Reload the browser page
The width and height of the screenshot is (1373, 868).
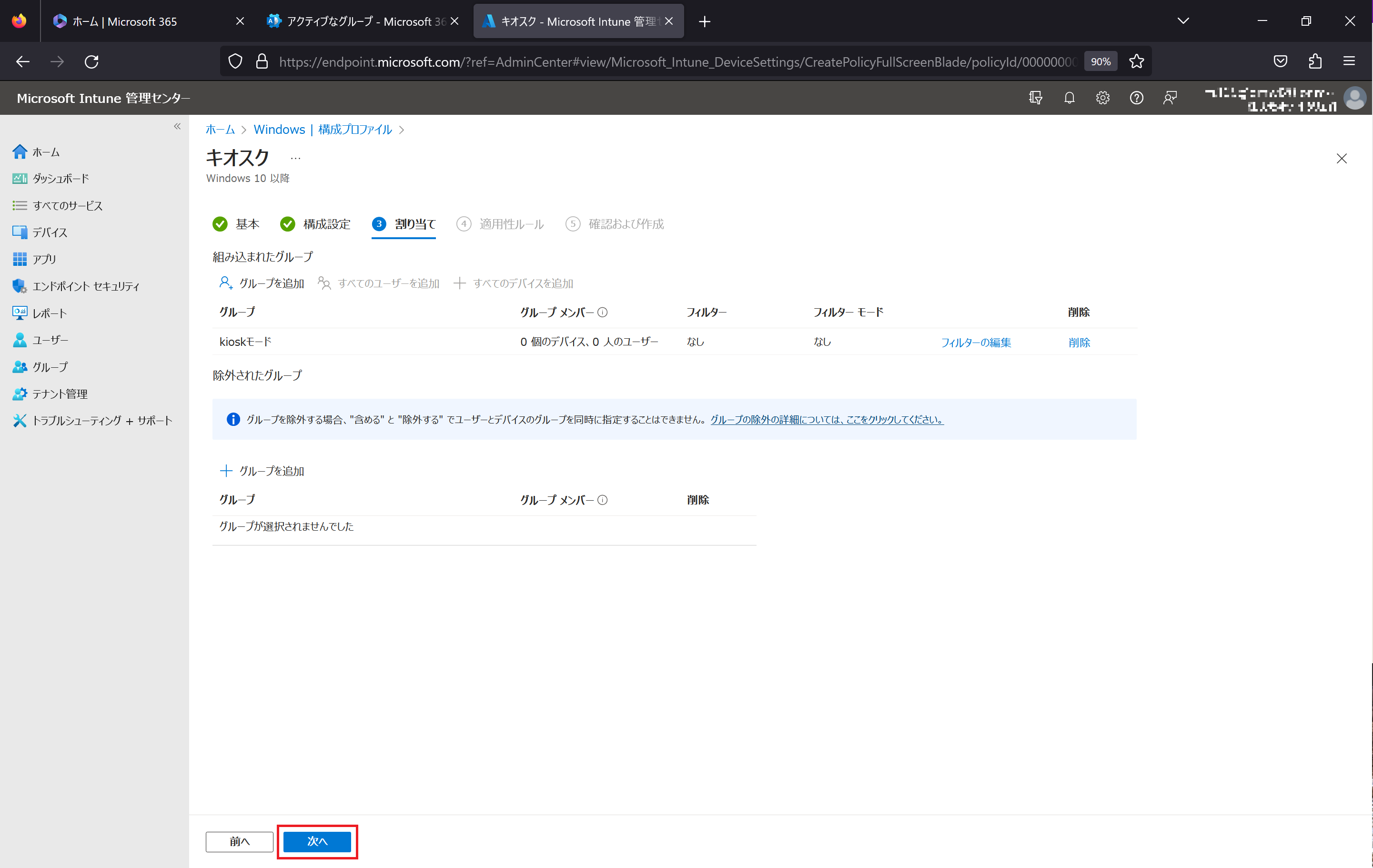[x=91, y=61]
